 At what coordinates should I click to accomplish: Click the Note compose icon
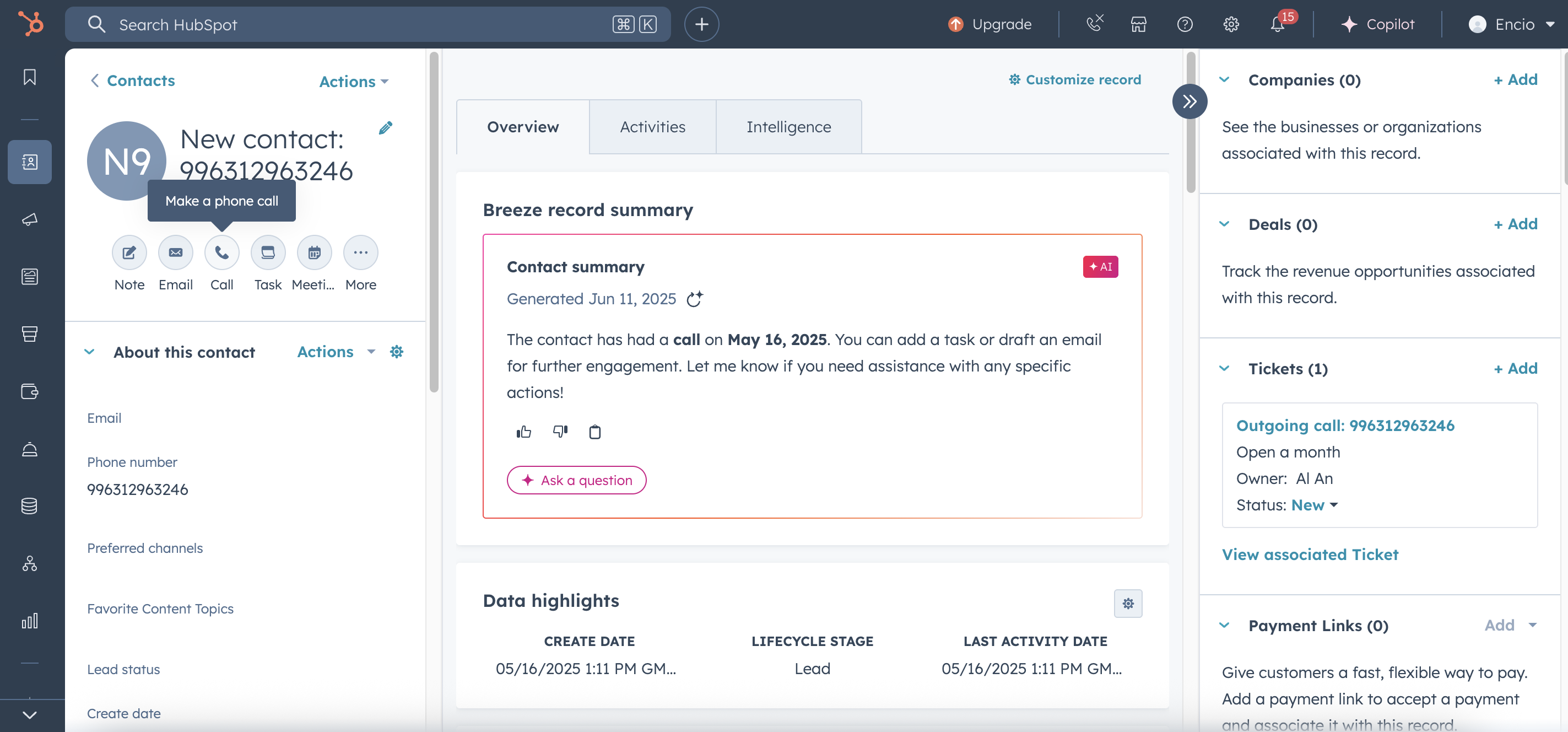click(129, 252)
